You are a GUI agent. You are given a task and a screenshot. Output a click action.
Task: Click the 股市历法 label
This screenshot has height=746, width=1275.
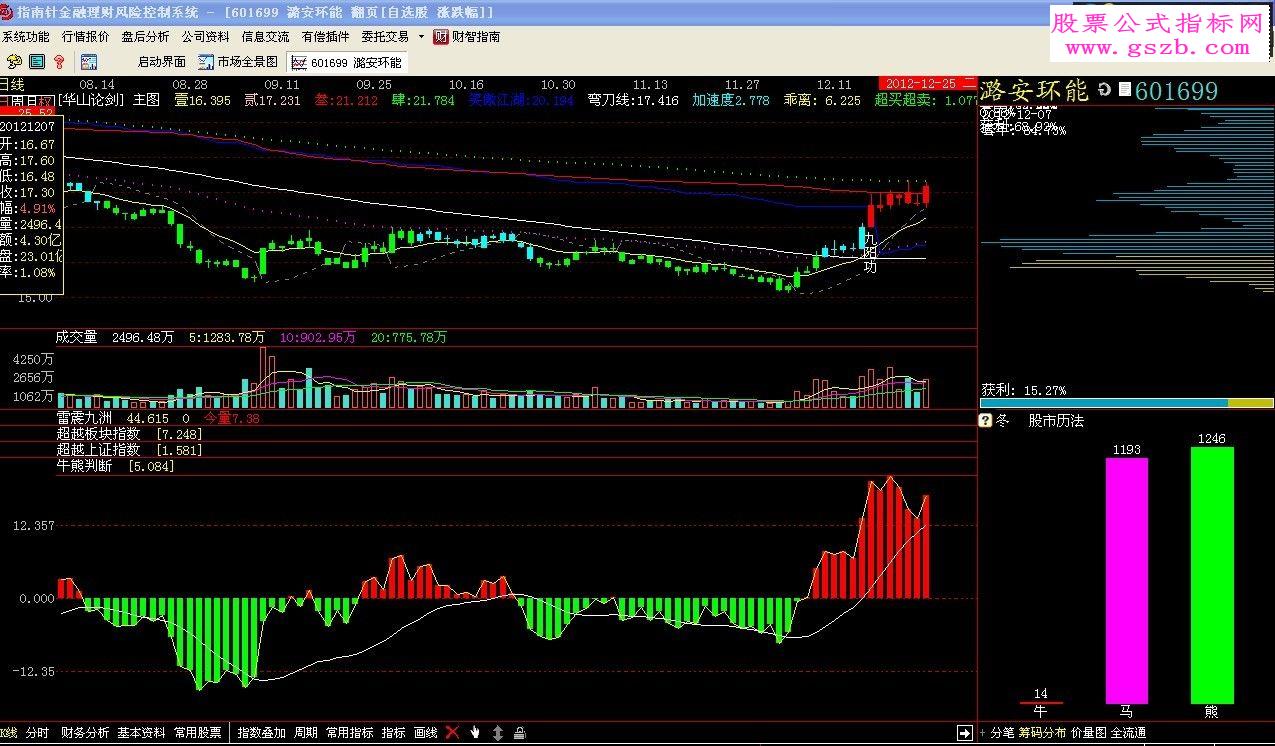pos(1056,421)
